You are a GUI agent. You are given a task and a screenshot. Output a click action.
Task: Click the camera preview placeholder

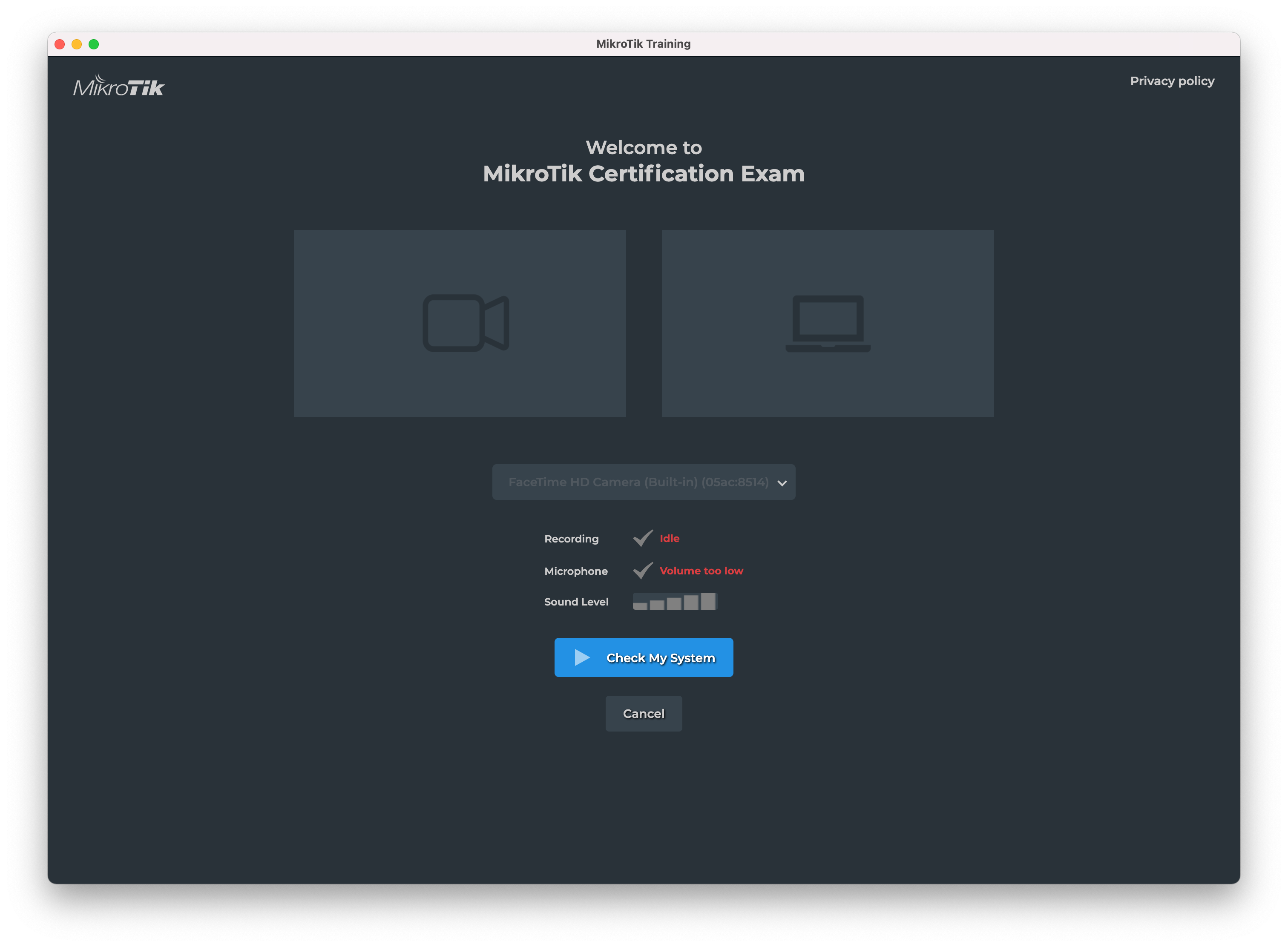click(459, 323)
